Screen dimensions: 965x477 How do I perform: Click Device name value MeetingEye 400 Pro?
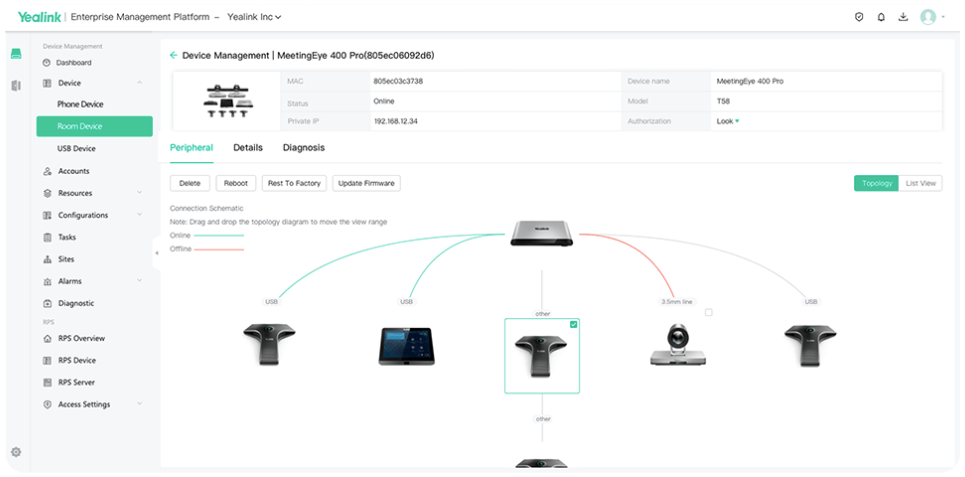coord(750,81)
